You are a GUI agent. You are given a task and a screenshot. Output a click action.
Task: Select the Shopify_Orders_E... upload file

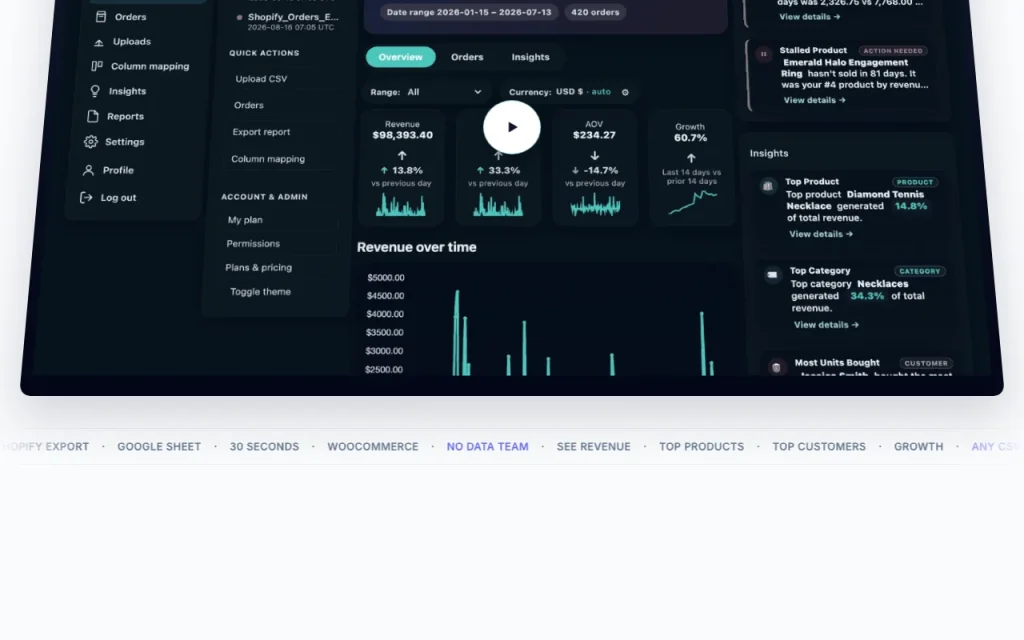[288, 22]
